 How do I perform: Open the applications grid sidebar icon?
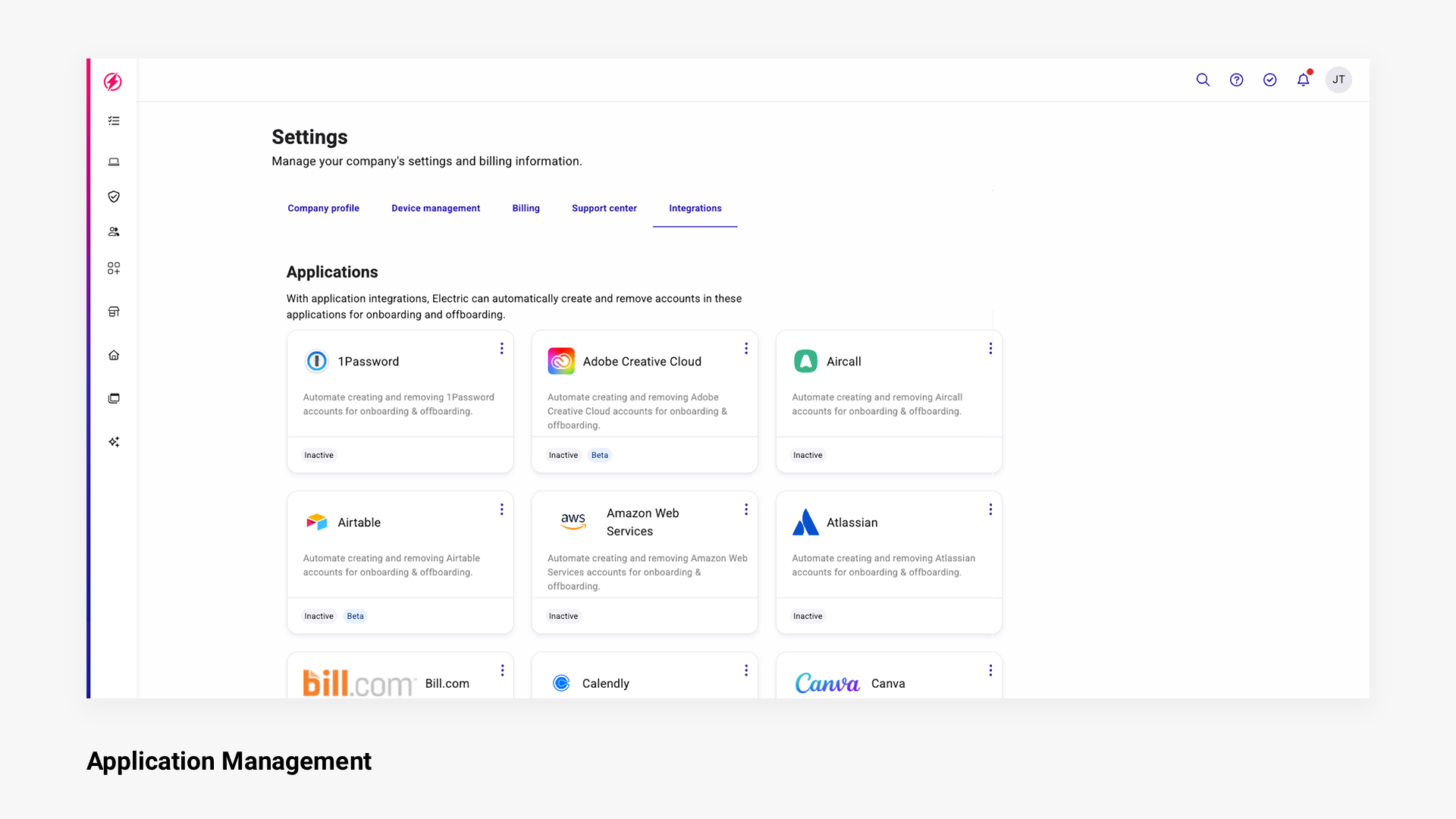[x=114, y=268]
